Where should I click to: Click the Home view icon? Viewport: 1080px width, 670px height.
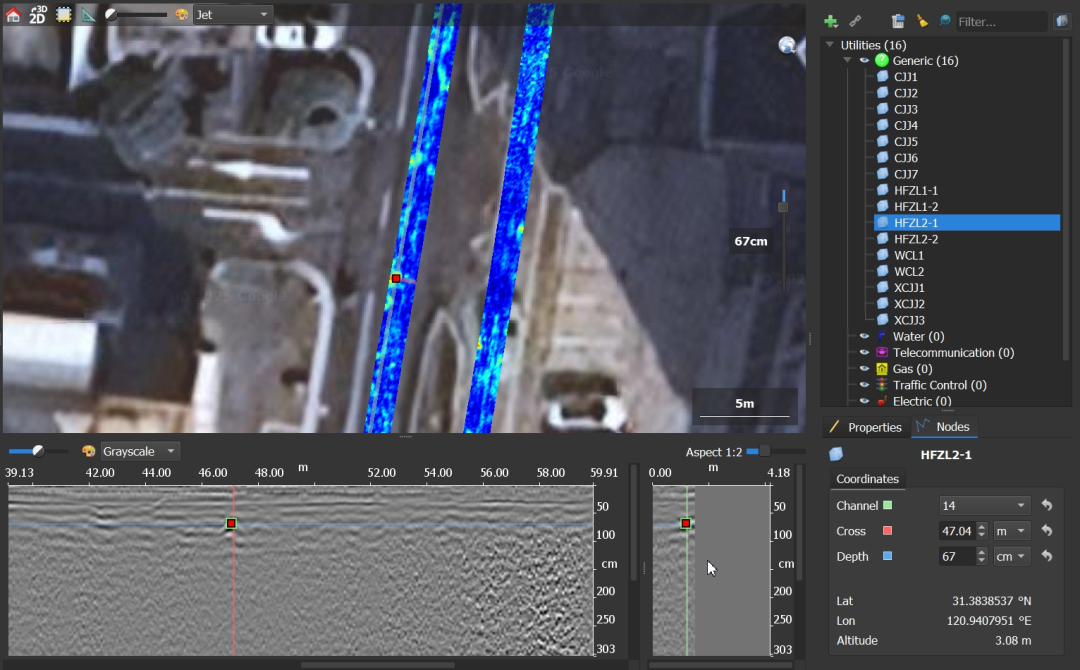pyautogui.click(x=13, y=15)
